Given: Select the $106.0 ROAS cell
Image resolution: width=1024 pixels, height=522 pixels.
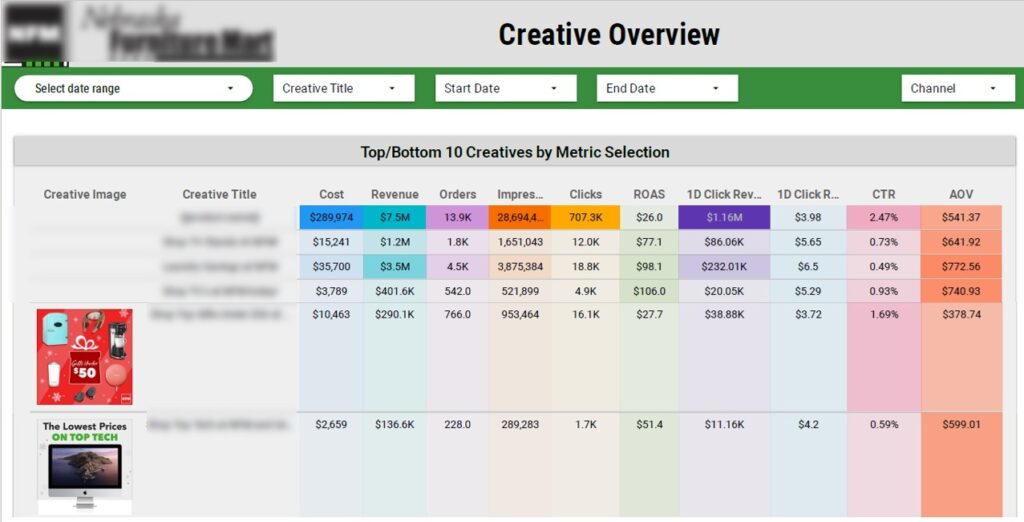Looking at the screenshot, I should click(648, 291).
